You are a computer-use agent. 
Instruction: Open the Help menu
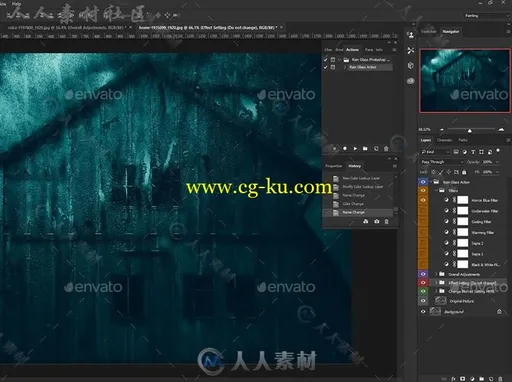tap(16, 4)
